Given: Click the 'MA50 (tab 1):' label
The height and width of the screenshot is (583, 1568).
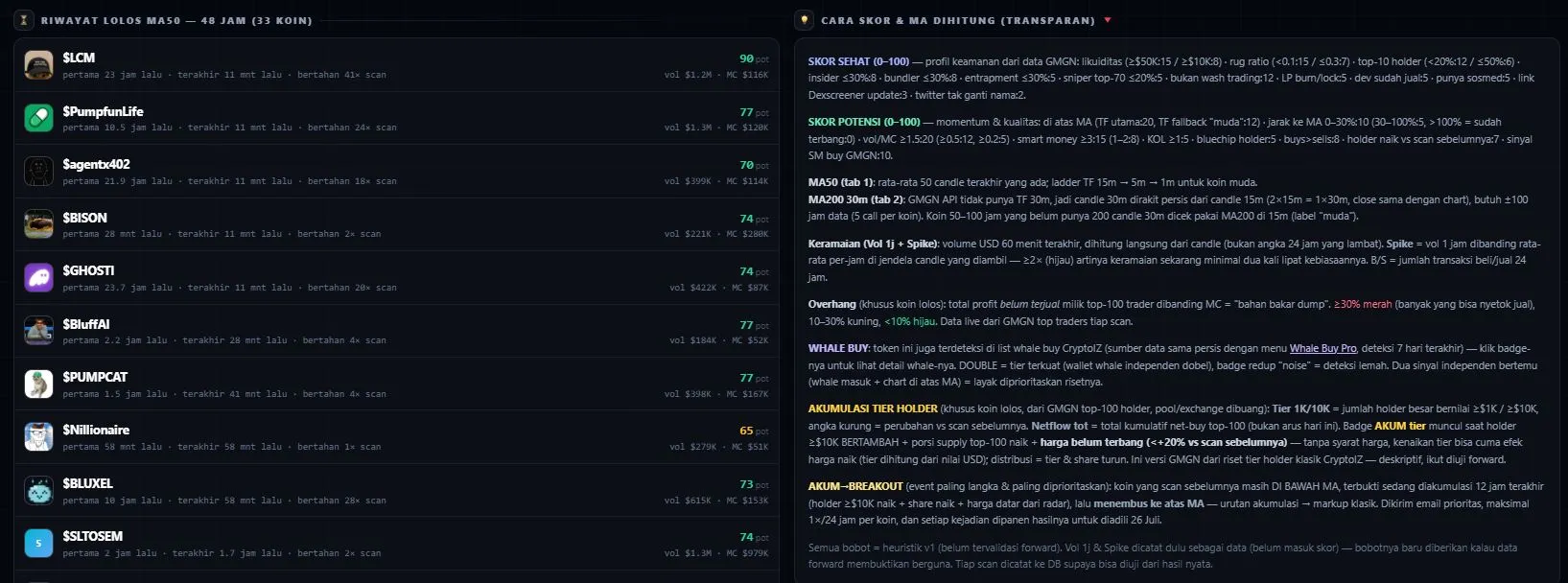Looking at the screenshot, I should click(841, 182).
